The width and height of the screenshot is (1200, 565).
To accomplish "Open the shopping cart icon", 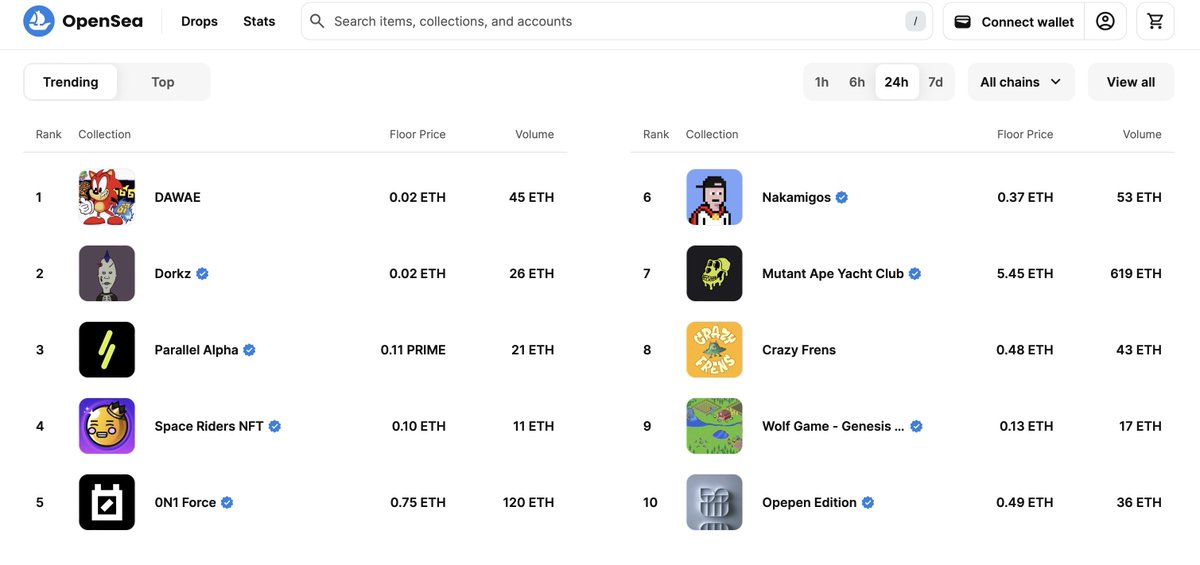I will tap(1156, 21).
